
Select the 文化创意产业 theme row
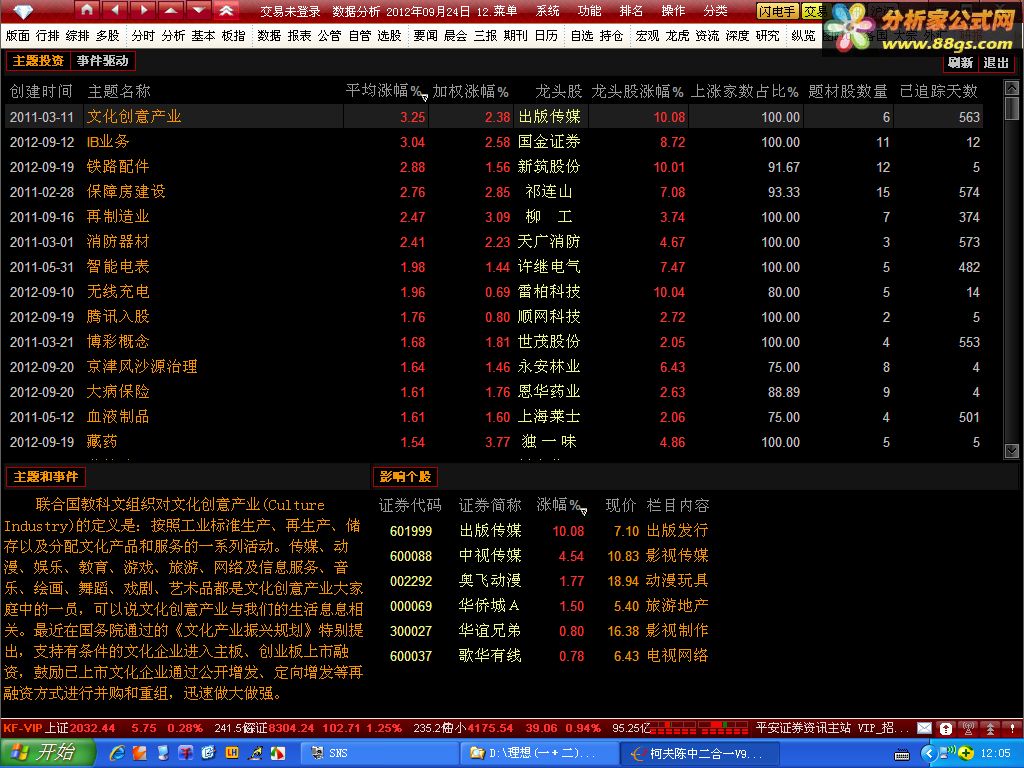point(494,117)
